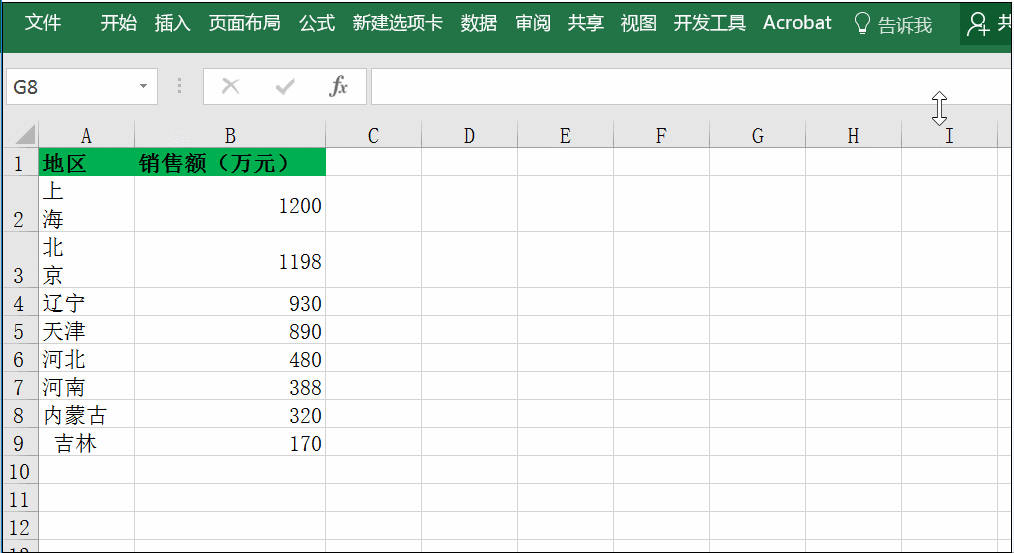The height and width of the screenshot is (553, 1014).
Task: Click the cancel X formula icon
Action: [230, 86]
